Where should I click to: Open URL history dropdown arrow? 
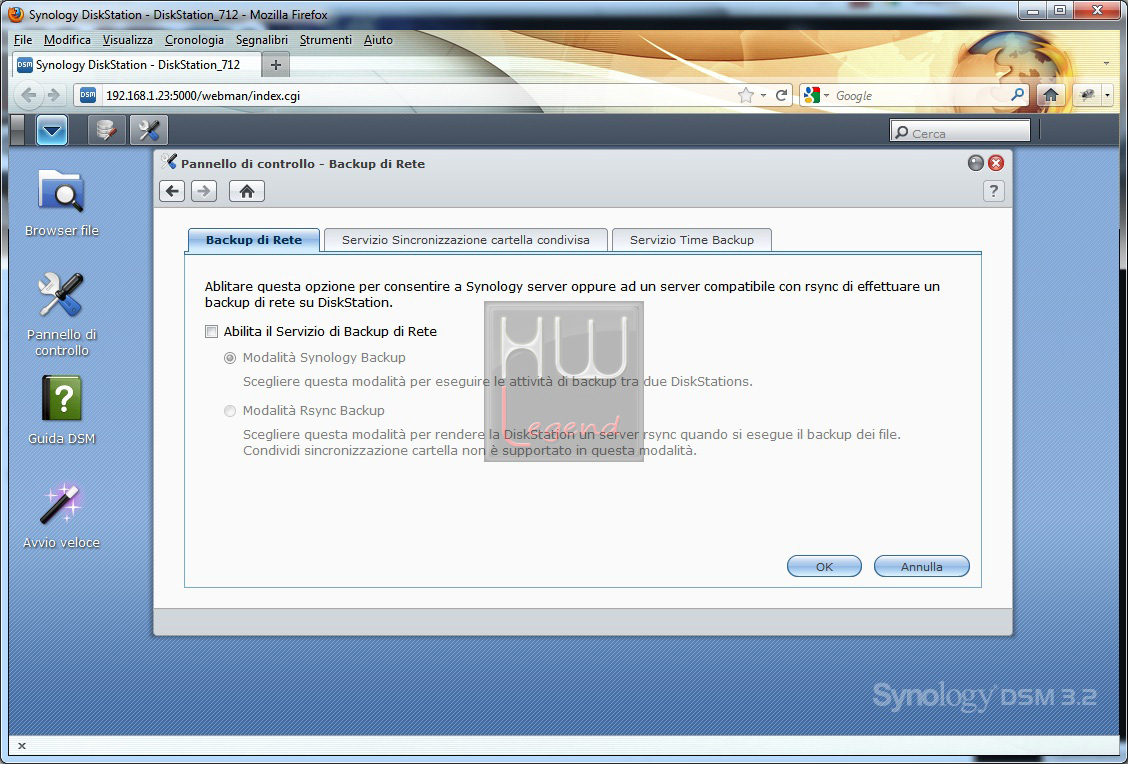pos(763,96)
